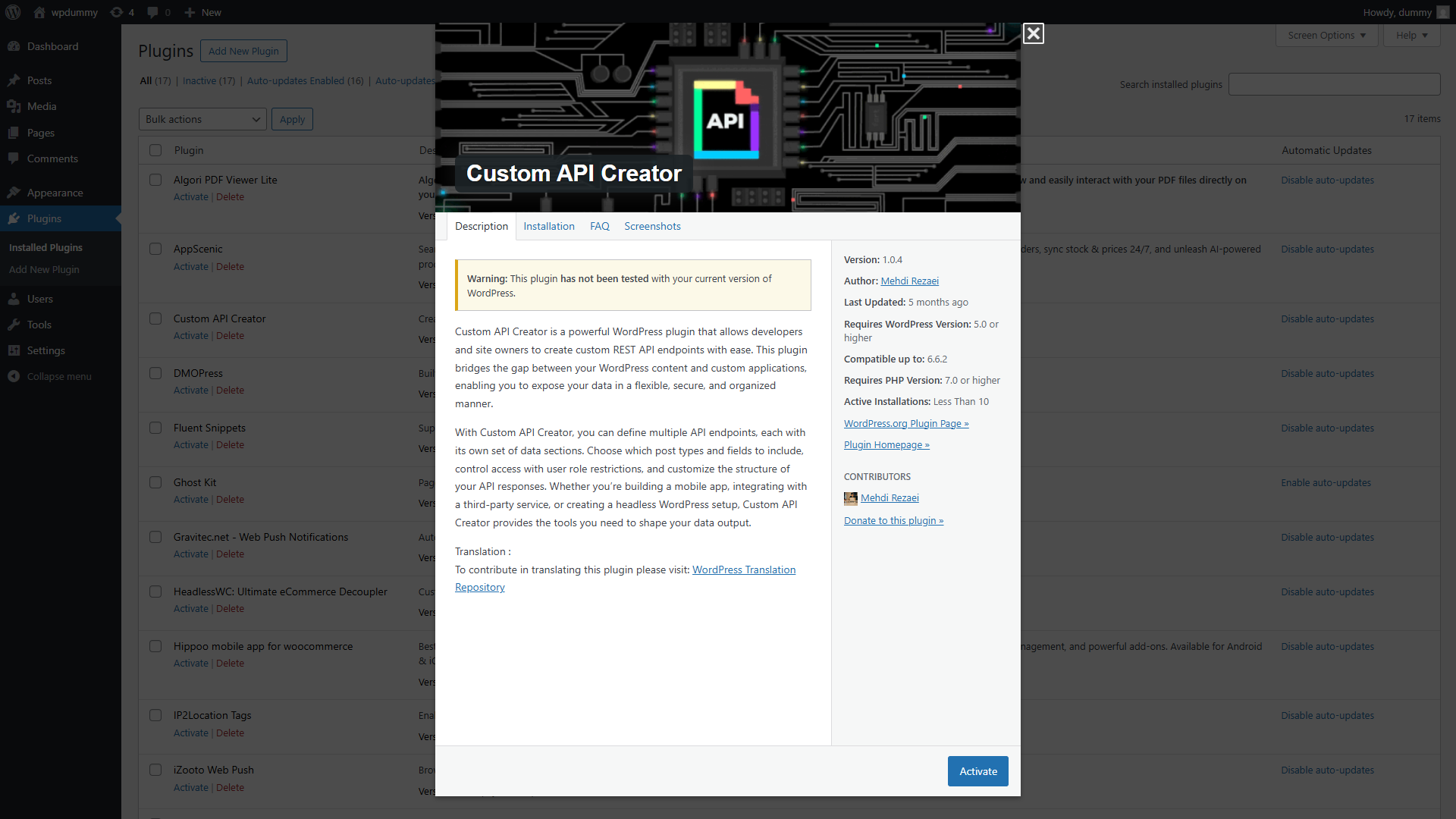1456x819 pixels.
Task: Open the Users icon in sidebar
Action: click(x=14, y=299)
